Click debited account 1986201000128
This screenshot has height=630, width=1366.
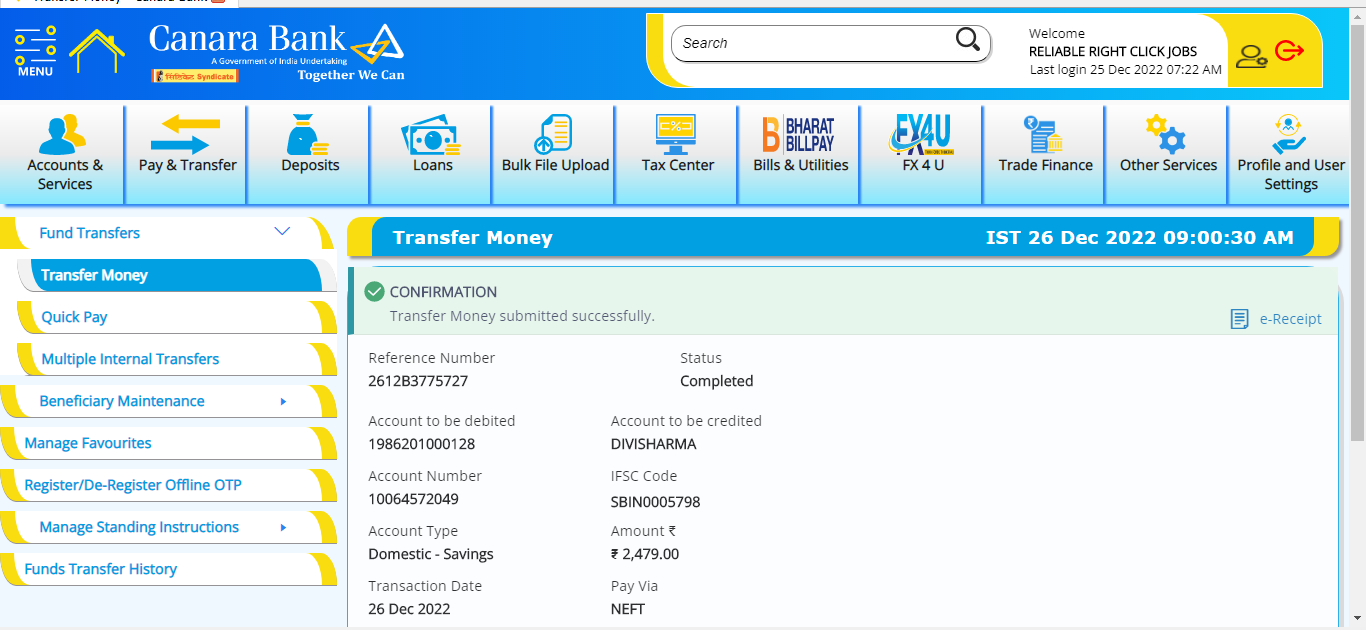(x=422, y=444)
